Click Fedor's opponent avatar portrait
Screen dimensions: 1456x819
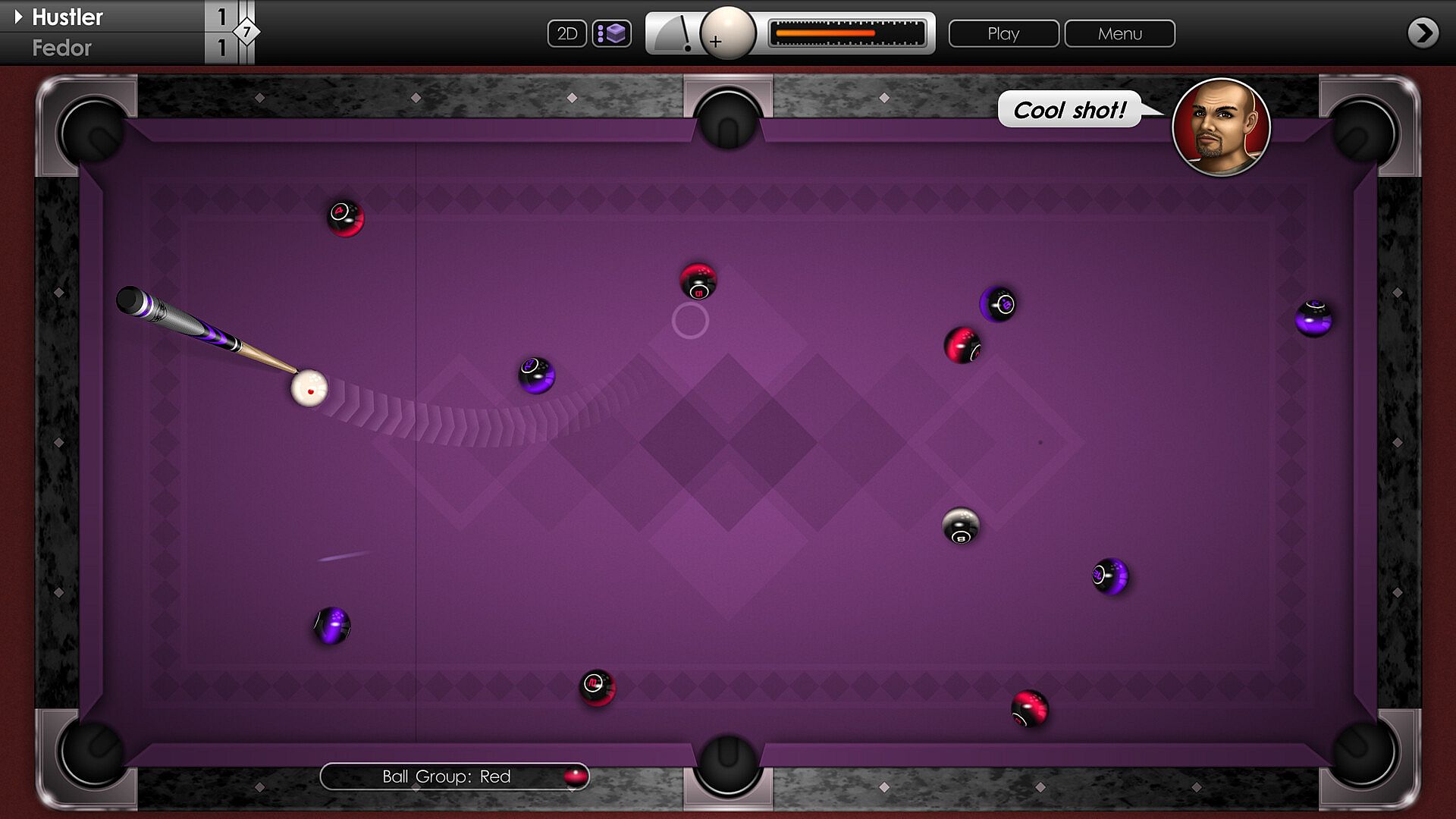1220,127
